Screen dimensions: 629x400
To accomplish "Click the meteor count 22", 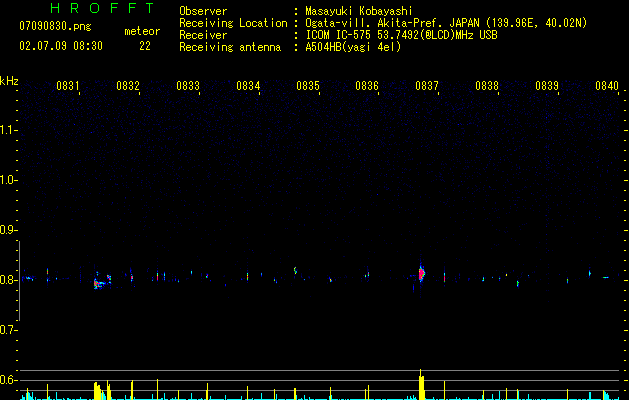I will (145, 46).
